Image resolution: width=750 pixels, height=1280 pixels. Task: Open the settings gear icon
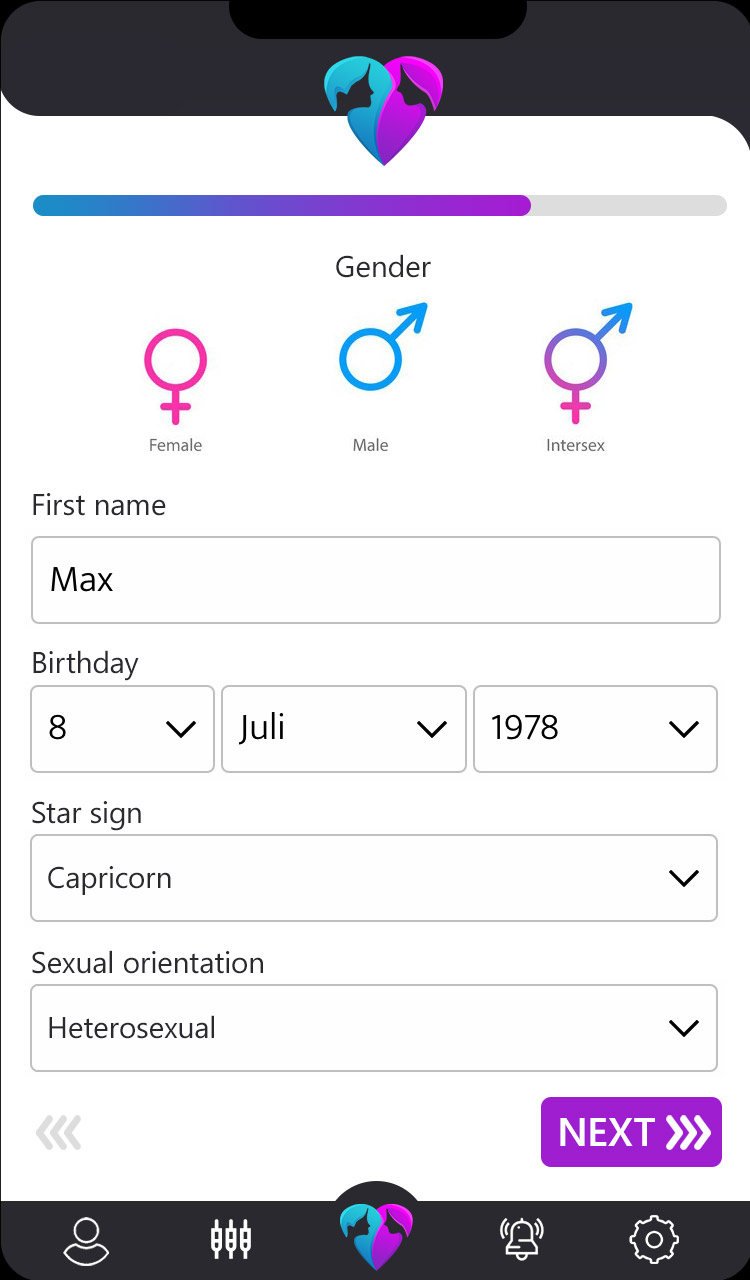click(x=654, y=1240)
